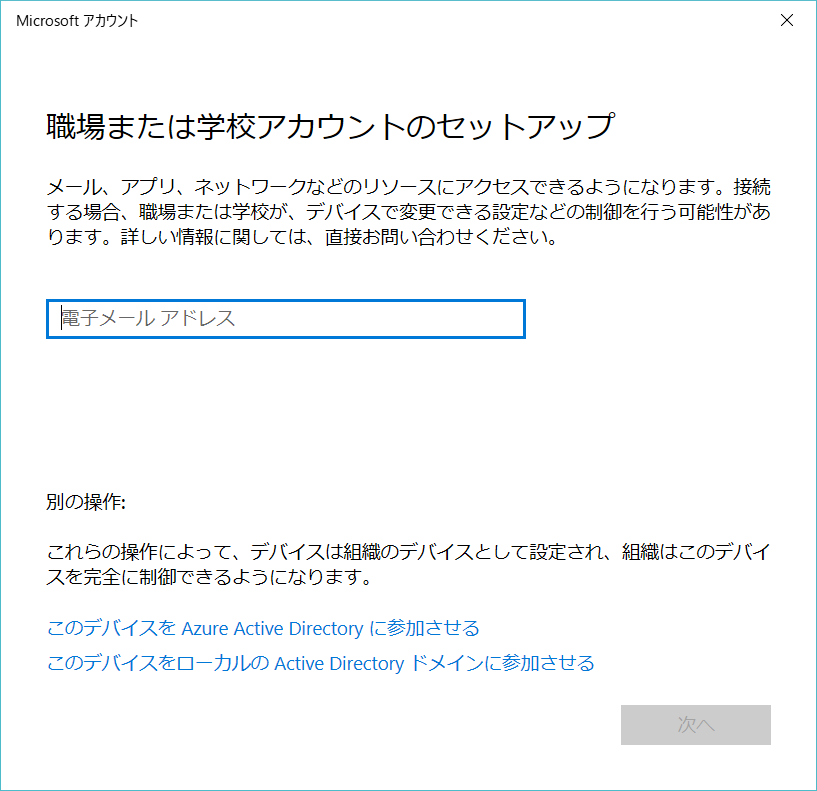
Task: Click paragraph starting これらの操作によって
Action: coord(408,564)
